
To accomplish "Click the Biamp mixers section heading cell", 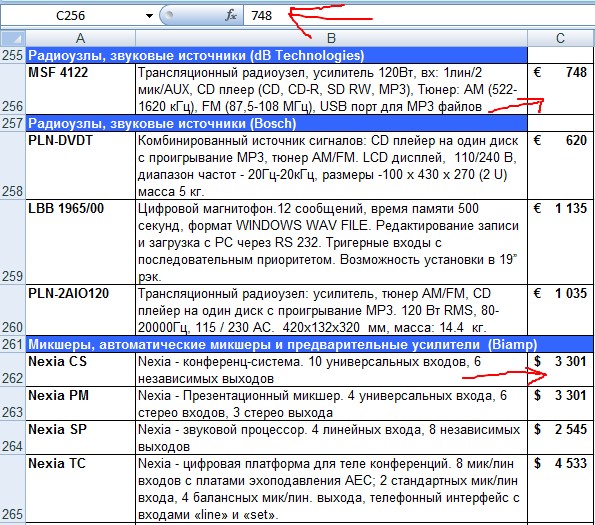I will point(309,344).
